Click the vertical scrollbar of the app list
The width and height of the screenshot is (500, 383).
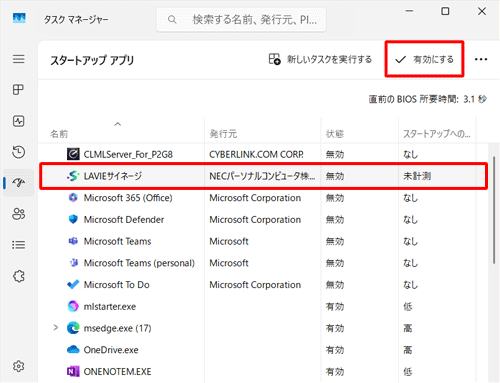[x=494, y=210]
